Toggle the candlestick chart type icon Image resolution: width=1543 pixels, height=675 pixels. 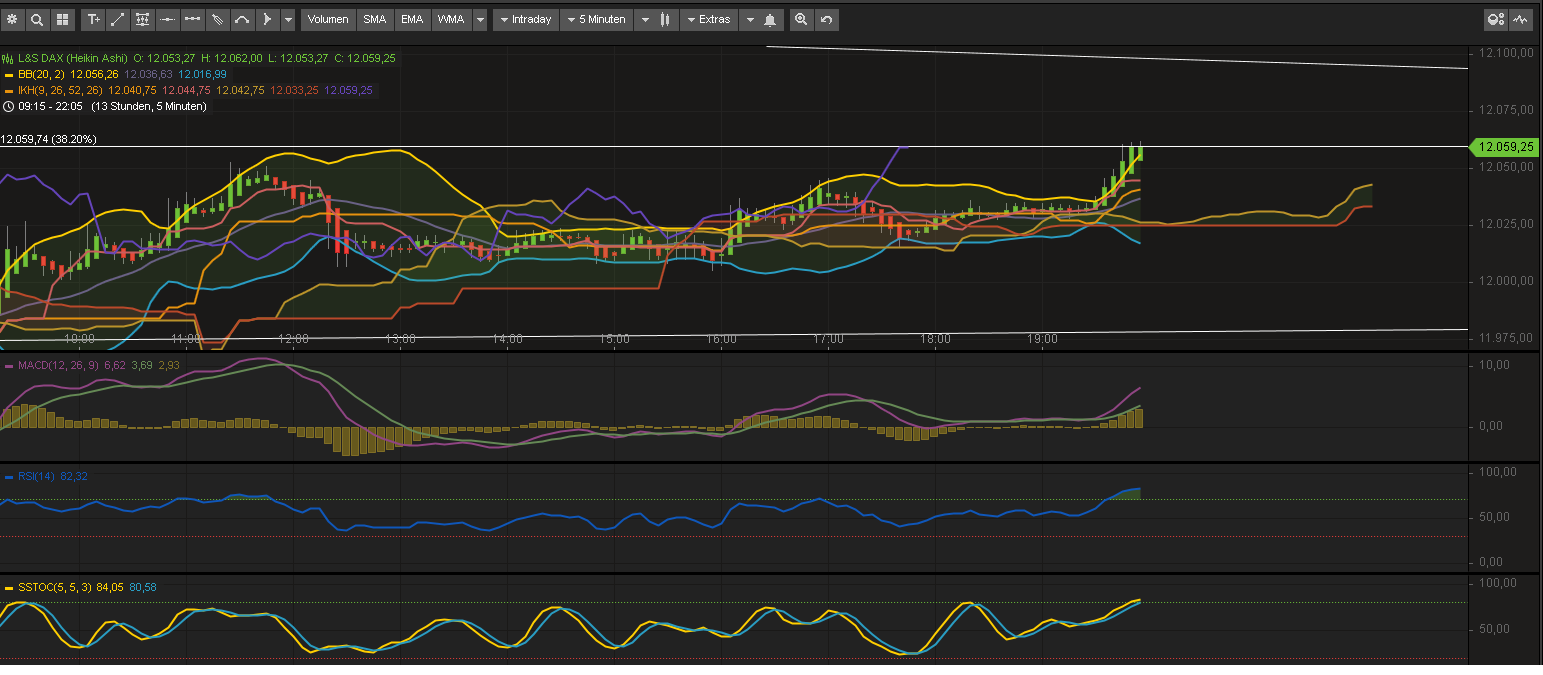coord(663,19)
